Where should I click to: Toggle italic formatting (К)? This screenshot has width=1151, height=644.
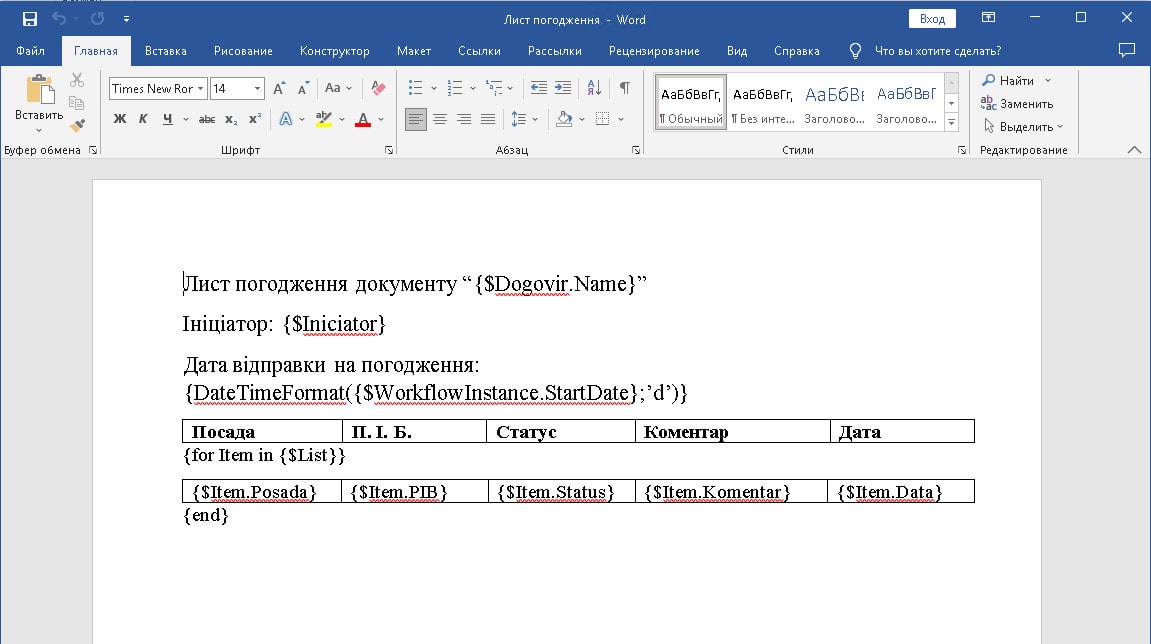click(x=143, y=119)
